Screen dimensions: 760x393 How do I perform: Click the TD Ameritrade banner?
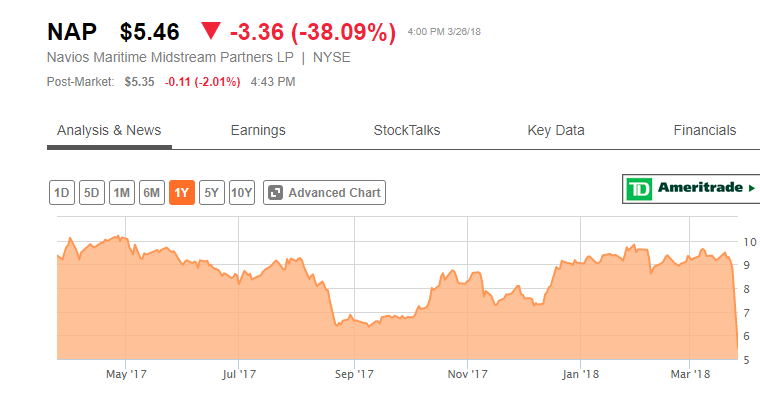click(691, 189)
